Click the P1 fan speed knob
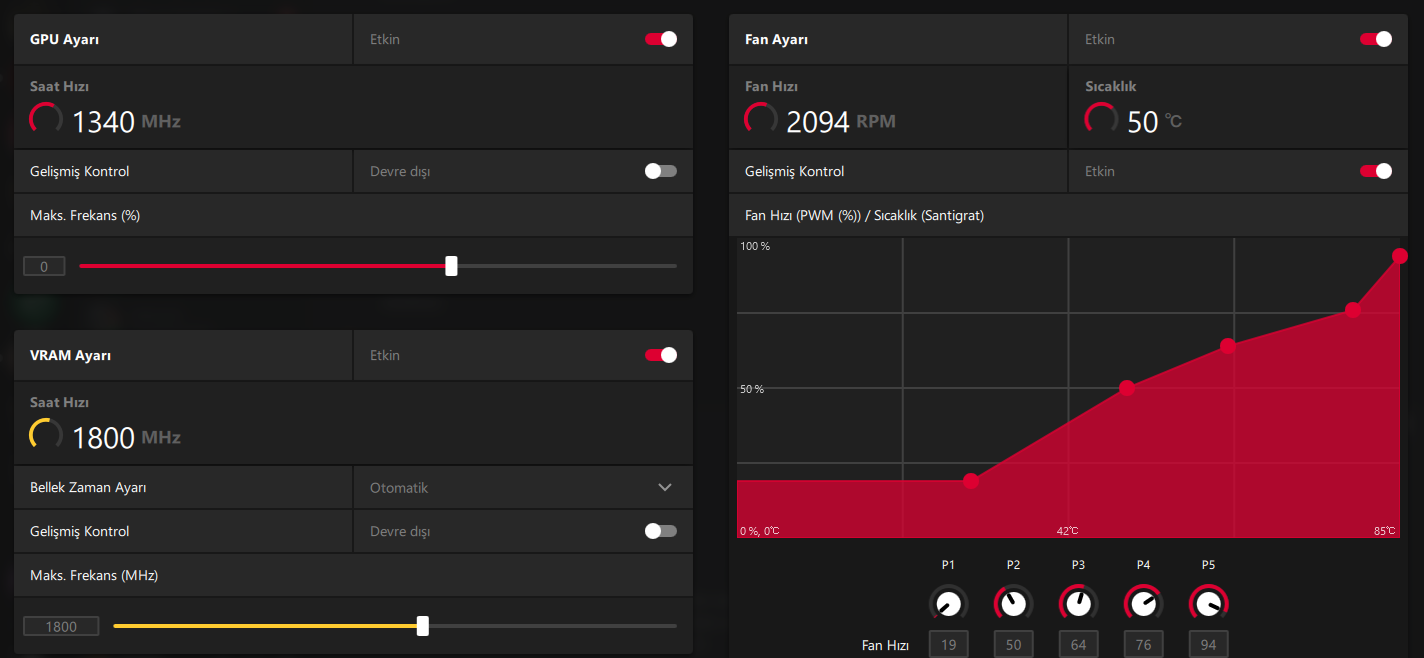The height and width of the screenshot is (658, 1424). [x=948, y=603]
